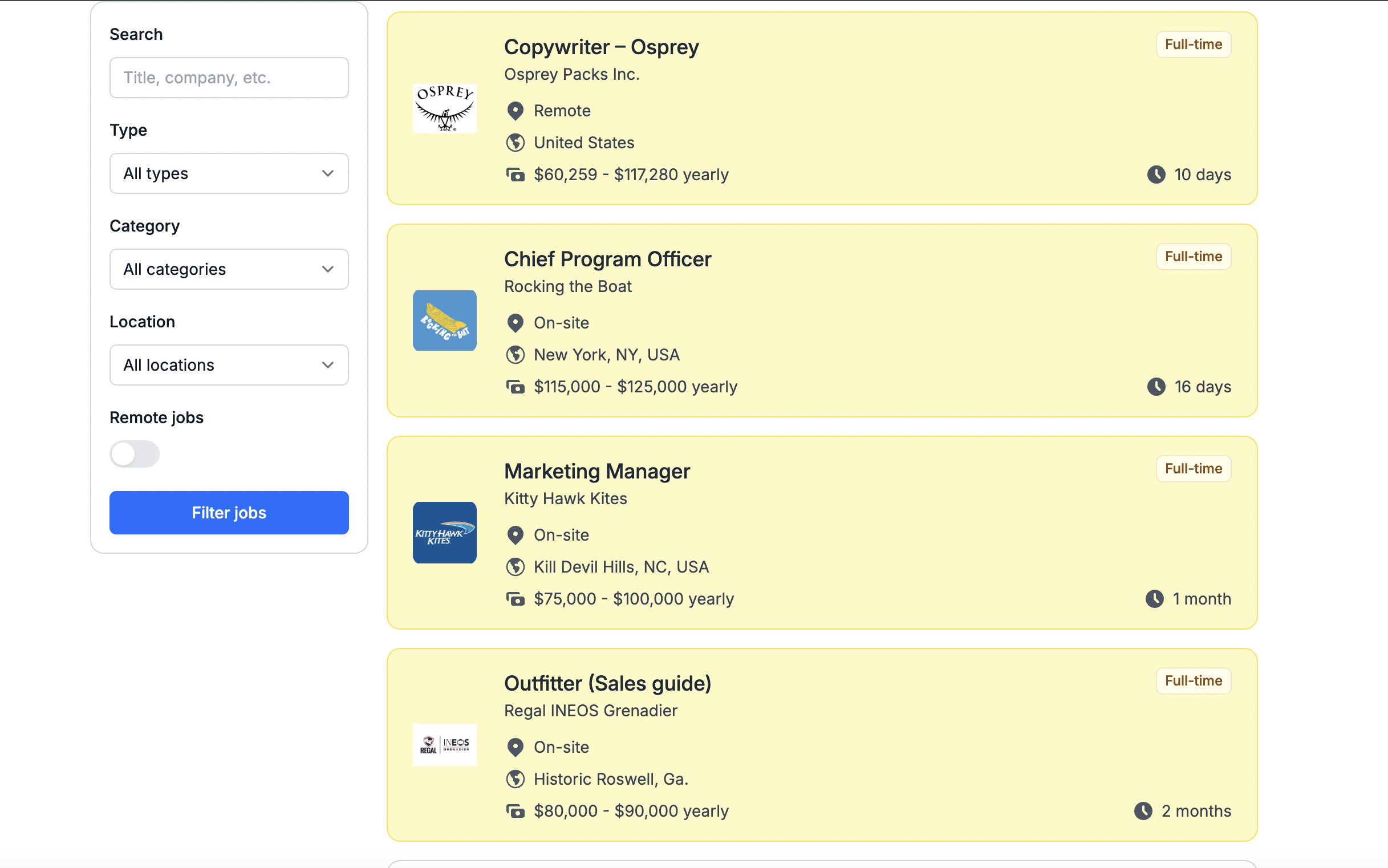Open the Chief Program Officer job title

click(x=607, y=259)
